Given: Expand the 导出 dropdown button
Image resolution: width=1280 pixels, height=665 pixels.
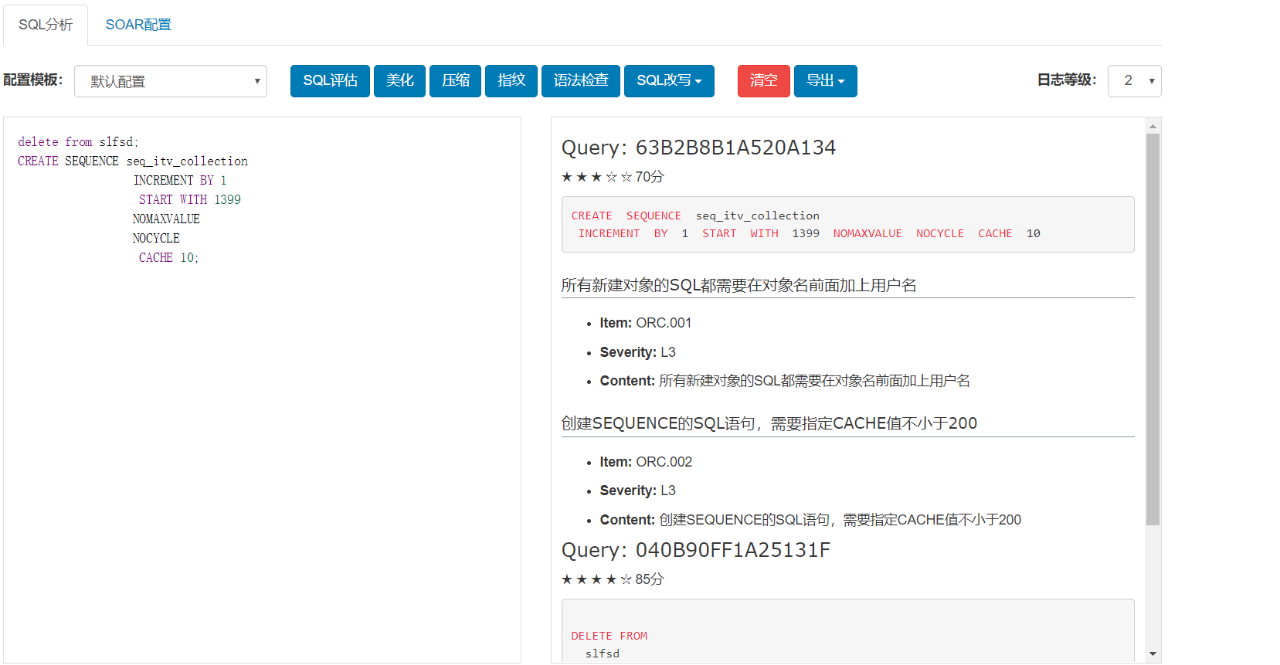Looking at the screenshot, I should 825,81.
